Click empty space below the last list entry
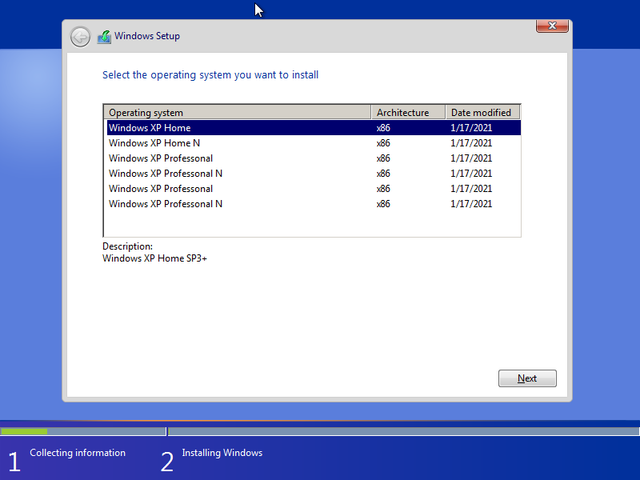640x480 pixels. click(x=312, y=224)
